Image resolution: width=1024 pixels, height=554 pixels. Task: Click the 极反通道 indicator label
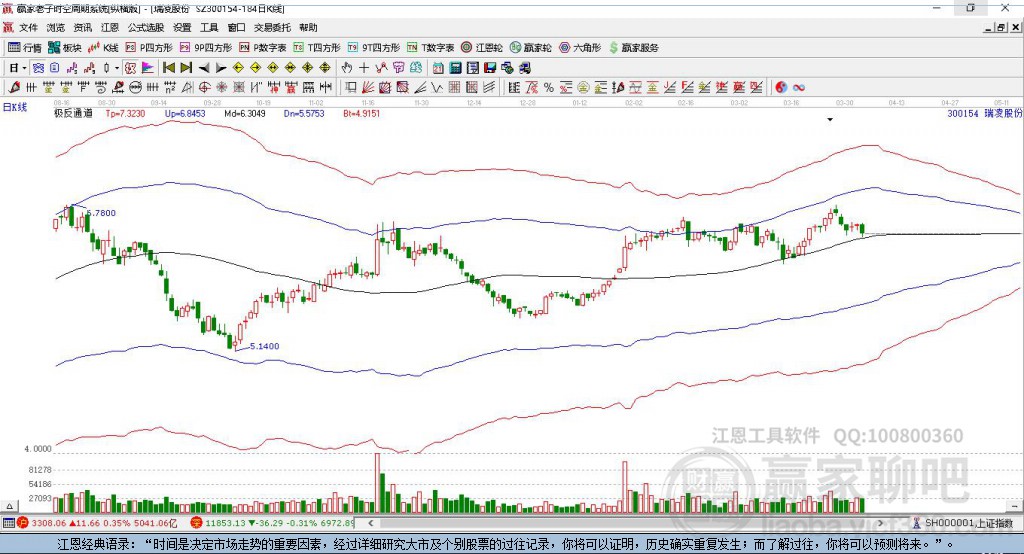point(73,113)
